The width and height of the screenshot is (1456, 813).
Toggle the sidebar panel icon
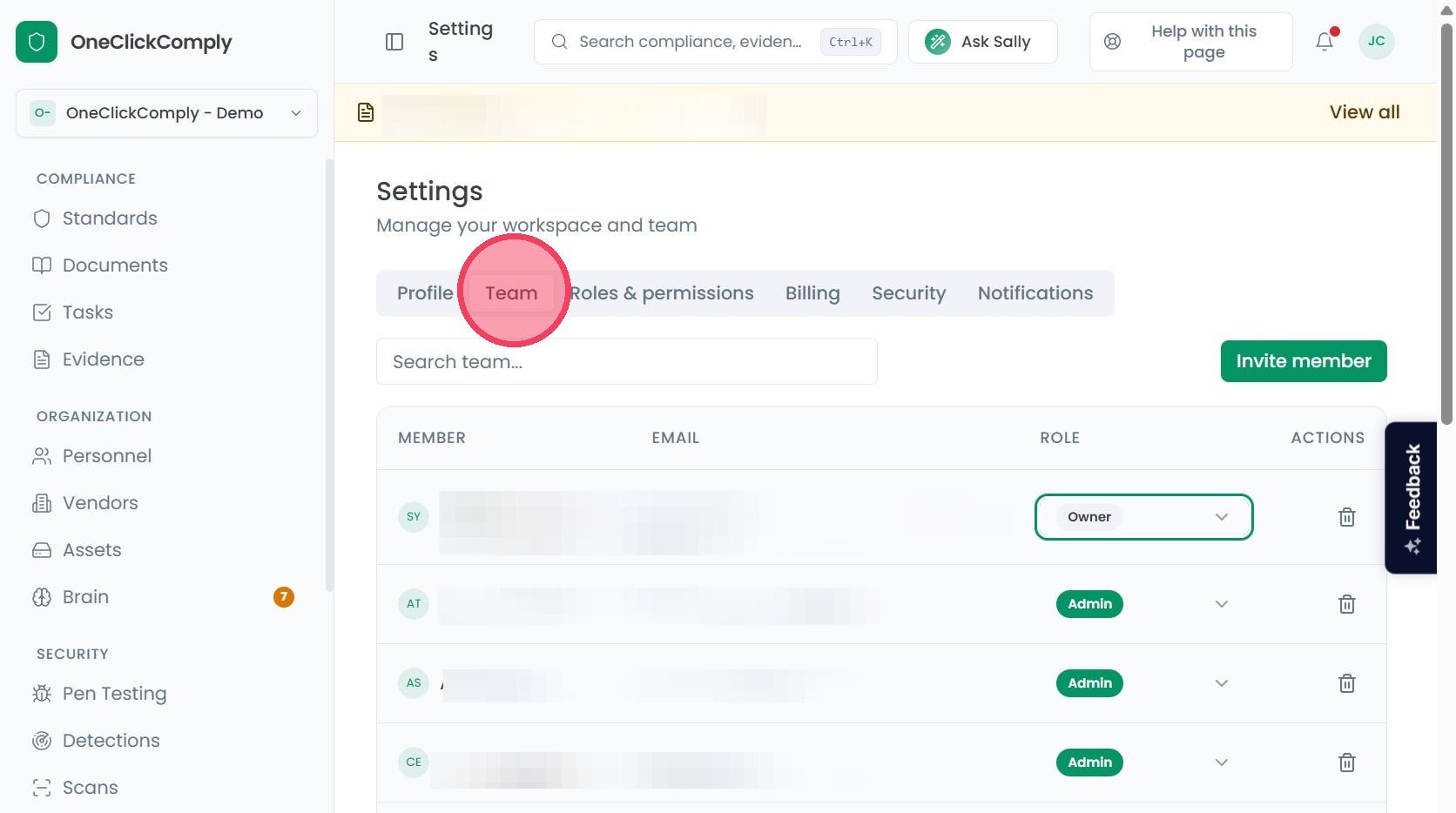[394, 42]
